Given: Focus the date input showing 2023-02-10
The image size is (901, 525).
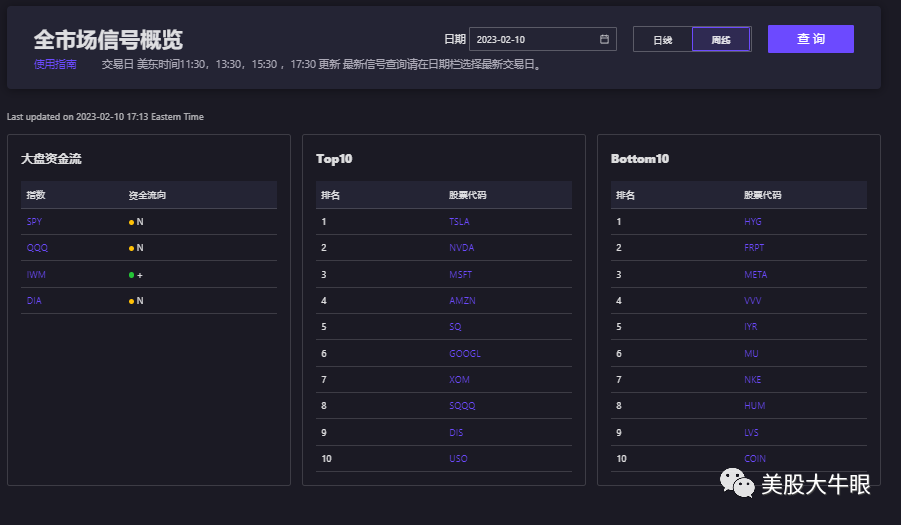Looking at the screenshot, I should point(542,39).
